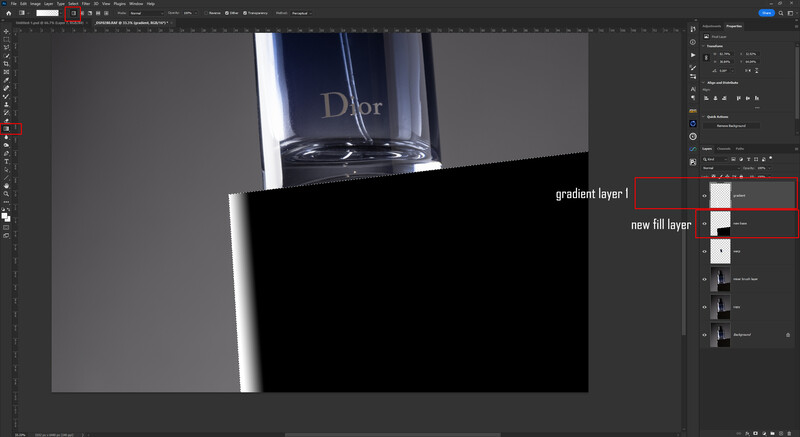The image size is (800, 437).
Task: Open the Paragraph panel icon
Action: click(693, 97)
